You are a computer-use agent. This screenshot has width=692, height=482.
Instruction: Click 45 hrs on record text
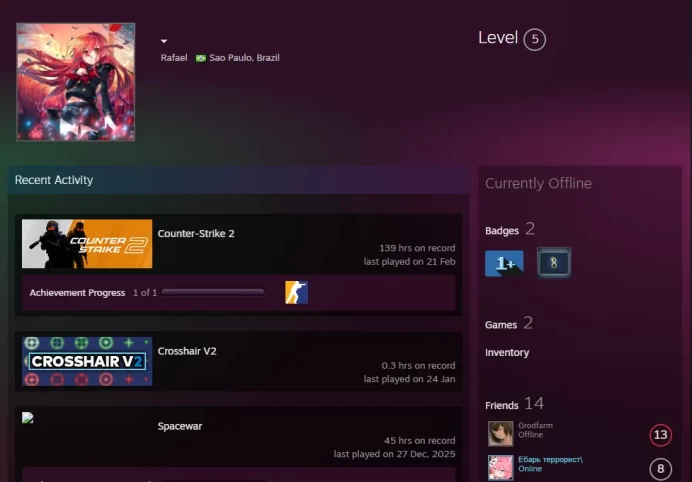pyautogui.click(x=420, y=441)
